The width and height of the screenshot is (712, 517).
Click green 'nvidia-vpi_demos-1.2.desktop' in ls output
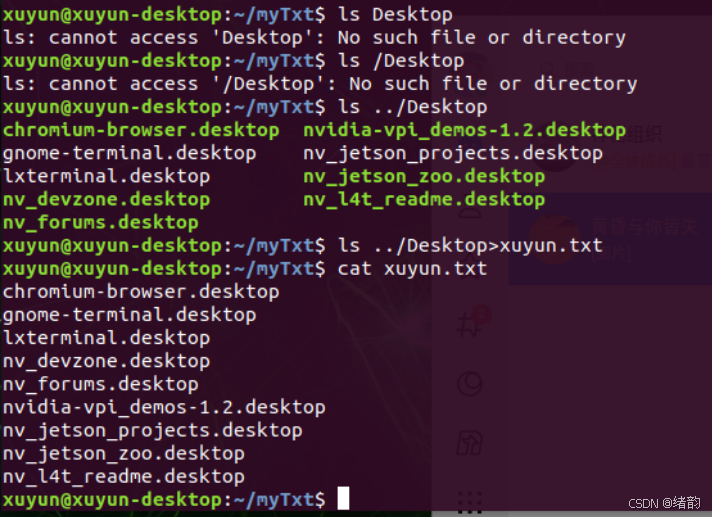[x=465, y=130]
